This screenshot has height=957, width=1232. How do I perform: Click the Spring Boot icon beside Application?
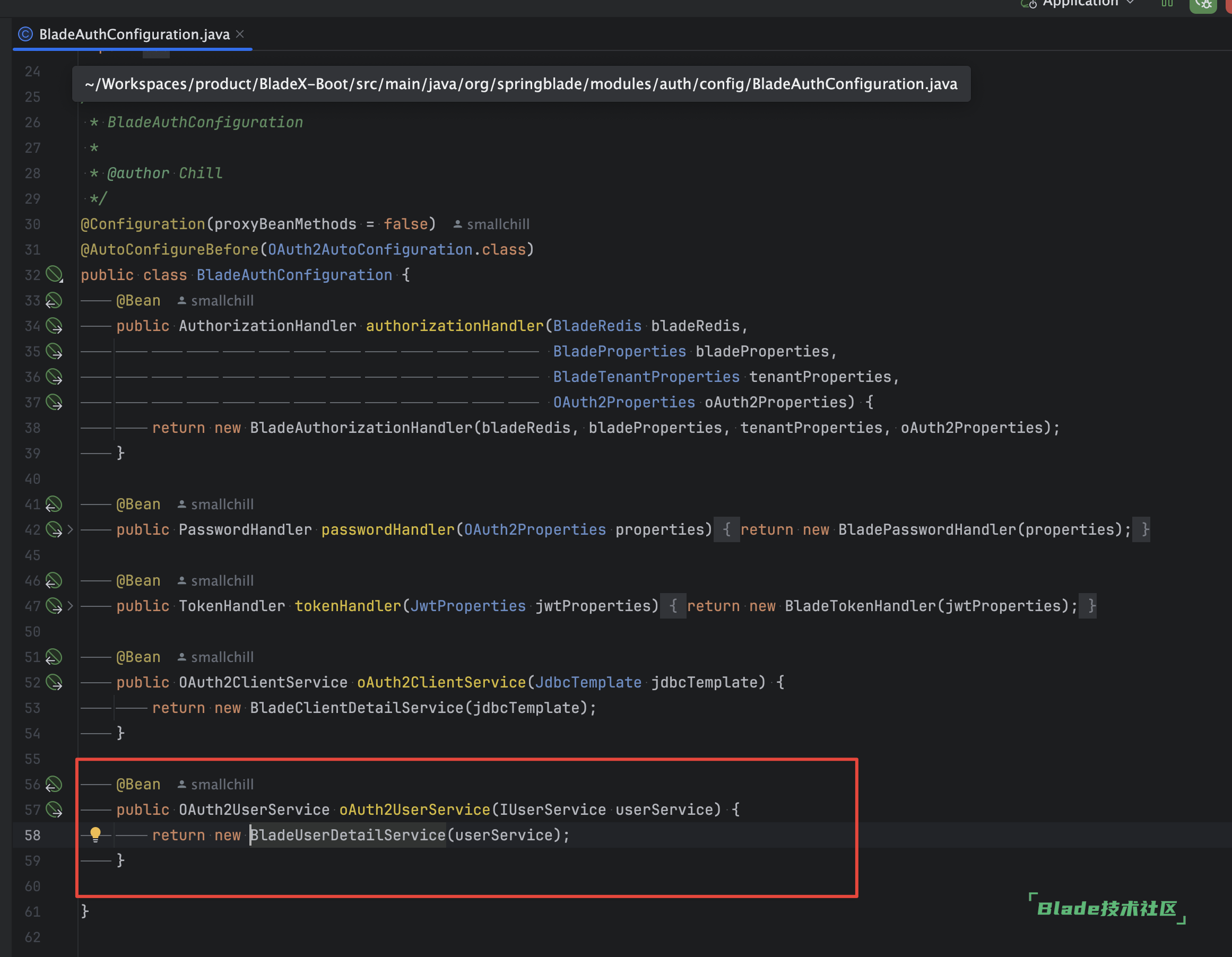coord(1029,4)
